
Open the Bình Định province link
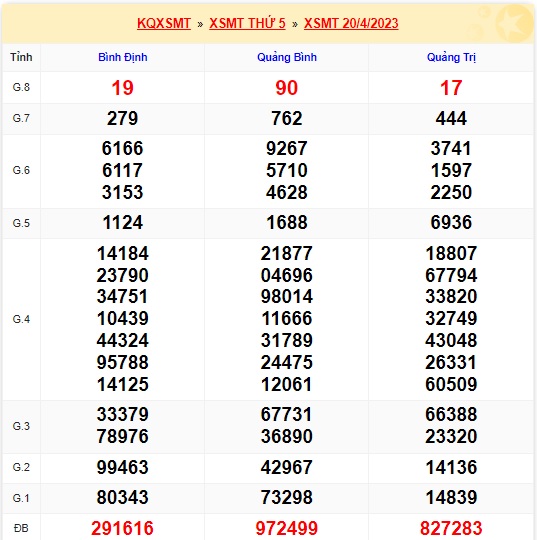[x=123, y=57]
